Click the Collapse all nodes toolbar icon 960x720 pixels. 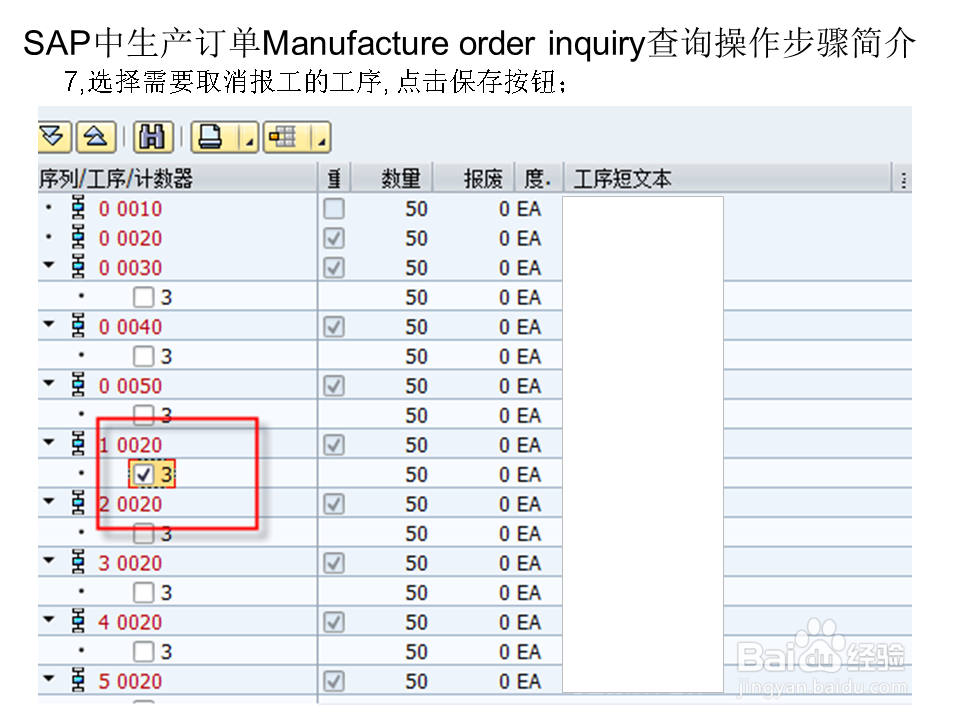pyautogui.click(x=96, y=137)
